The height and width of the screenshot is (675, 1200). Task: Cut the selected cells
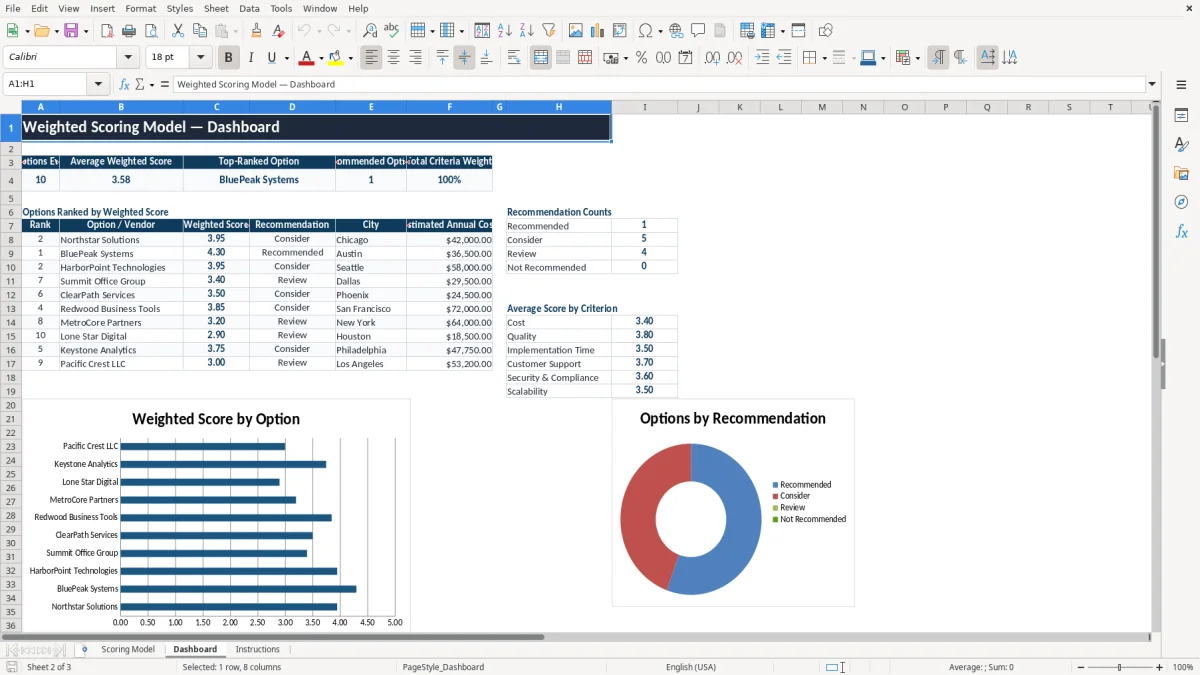178,31
